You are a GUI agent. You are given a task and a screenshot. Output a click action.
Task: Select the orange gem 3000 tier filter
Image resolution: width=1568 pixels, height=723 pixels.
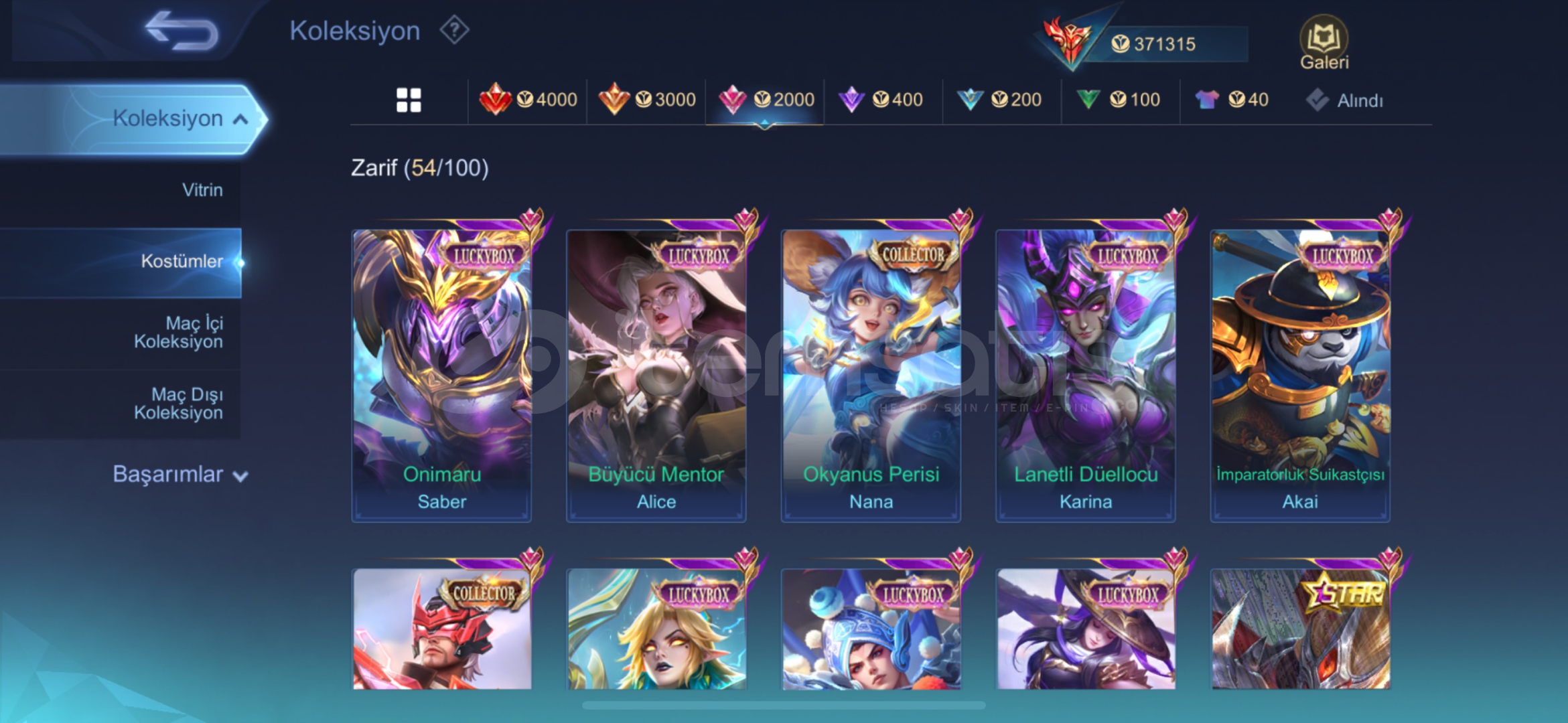point(646,100)
